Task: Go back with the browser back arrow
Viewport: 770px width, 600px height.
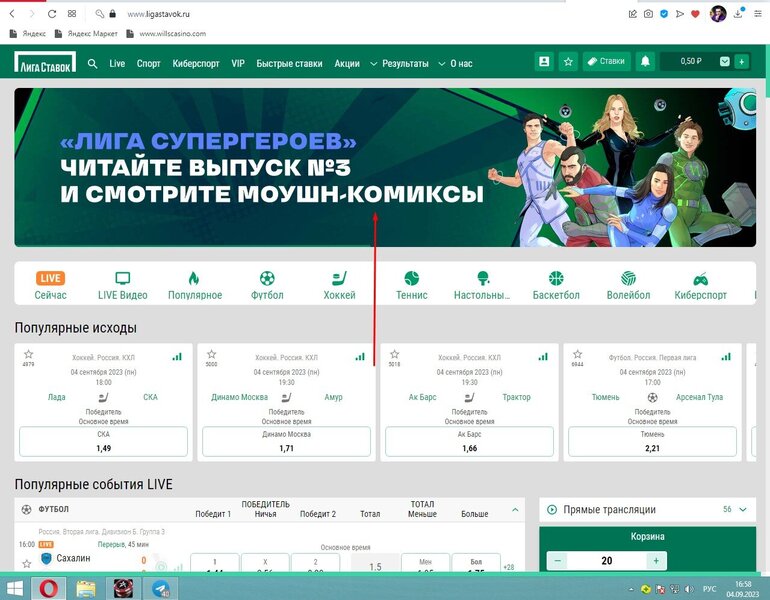Action: click(12, 14)
